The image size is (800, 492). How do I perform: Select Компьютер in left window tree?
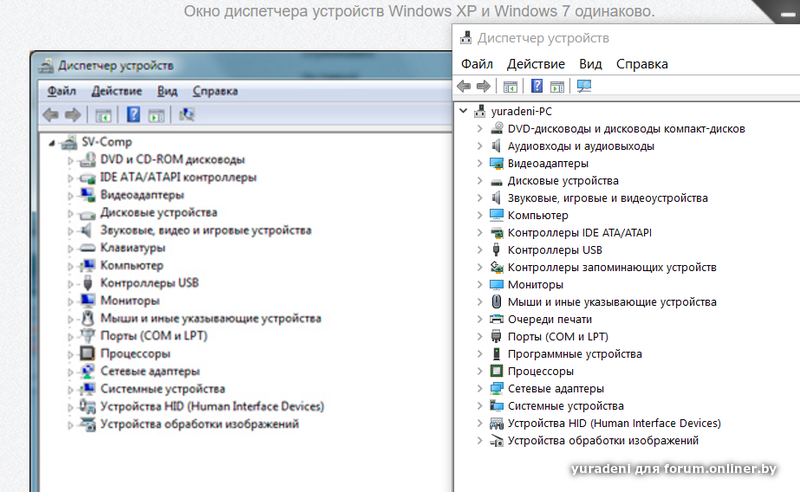click(132, 265)
